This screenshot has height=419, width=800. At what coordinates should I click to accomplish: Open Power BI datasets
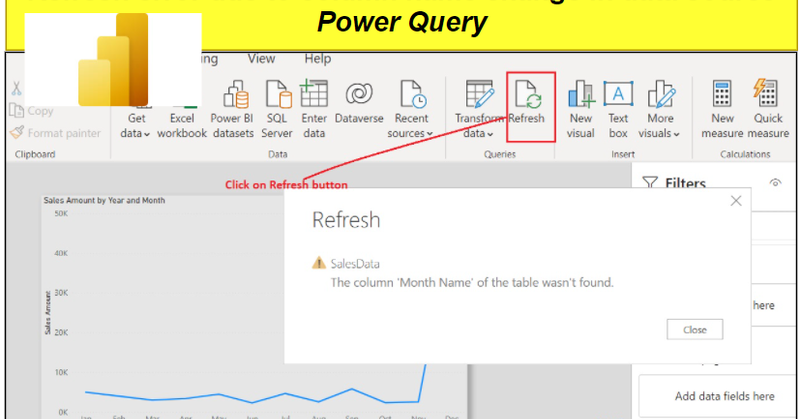coord(233,110)
